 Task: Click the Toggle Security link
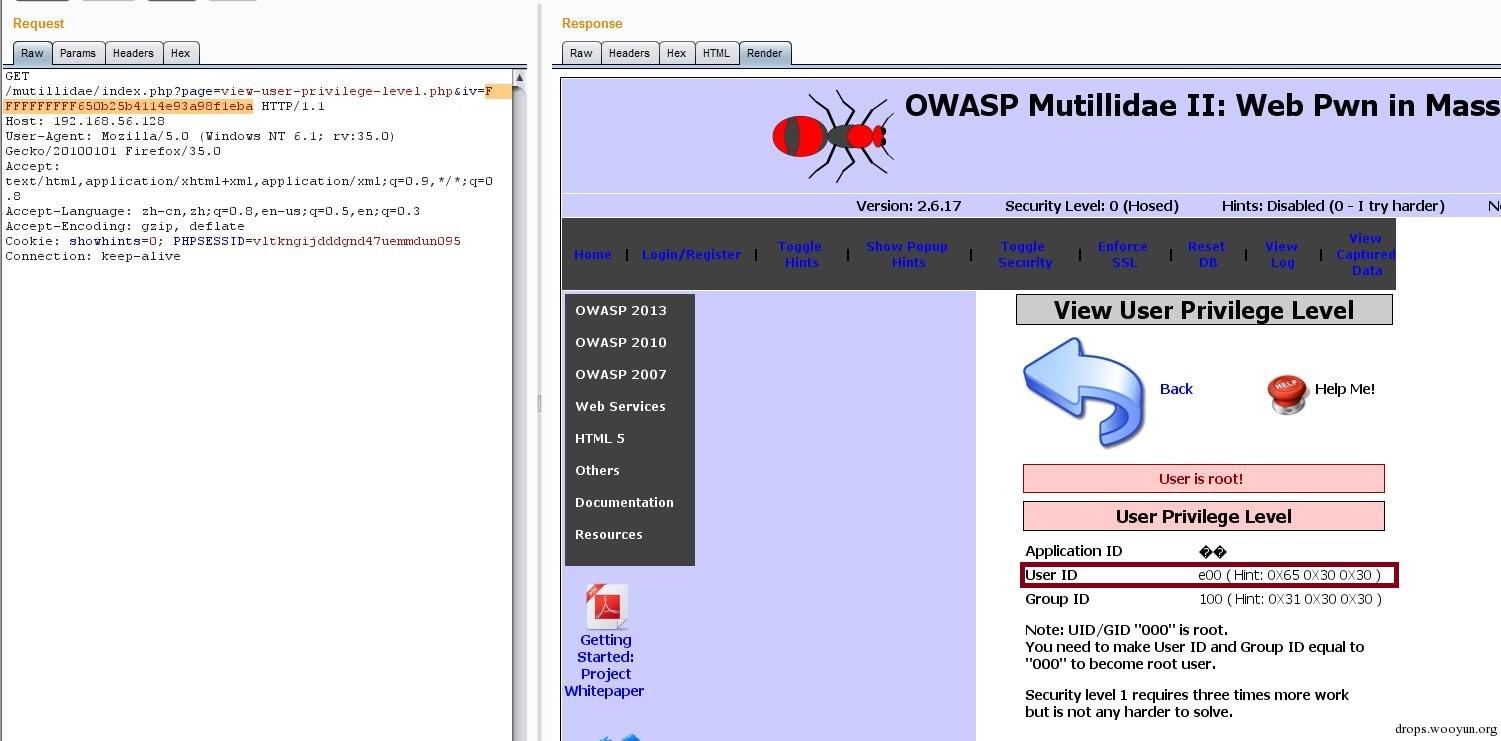tap(1024, 254)
